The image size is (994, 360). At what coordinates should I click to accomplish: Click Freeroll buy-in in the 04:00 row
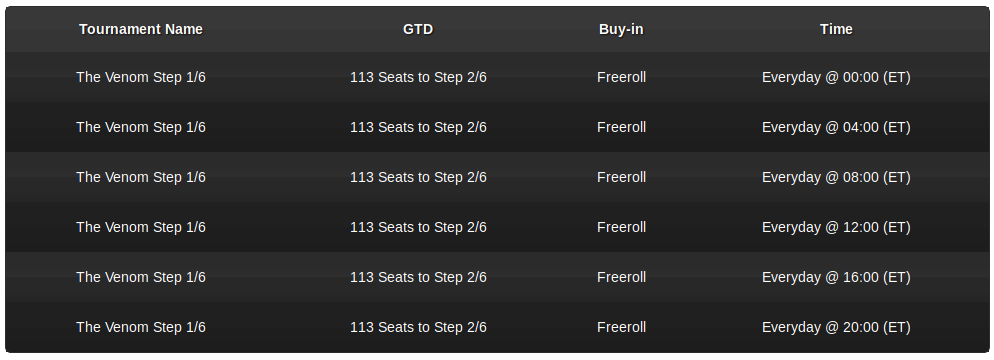(621, 127)
